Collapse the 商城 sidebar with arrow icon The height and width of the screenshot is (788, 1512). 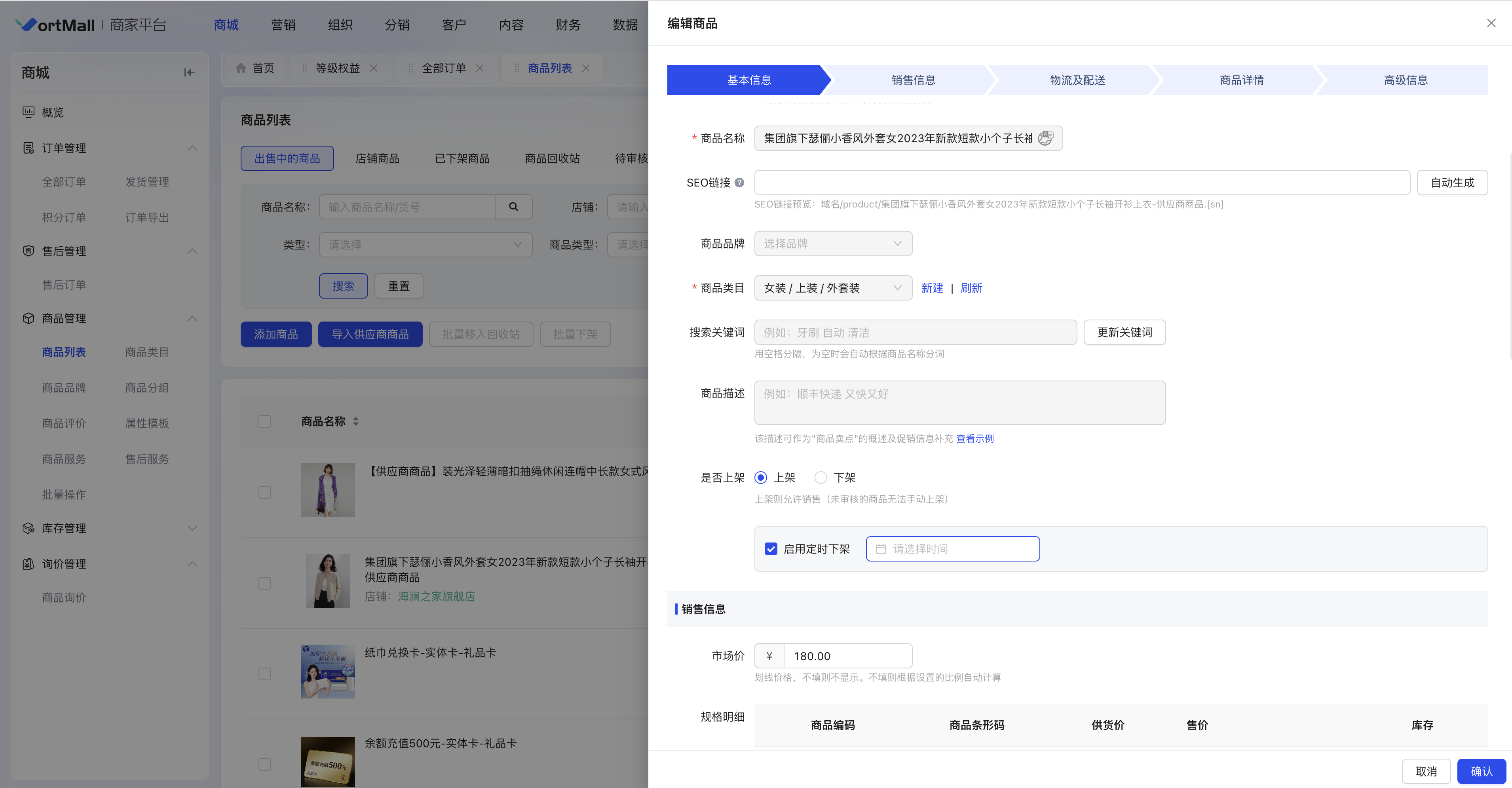(189, 72)
